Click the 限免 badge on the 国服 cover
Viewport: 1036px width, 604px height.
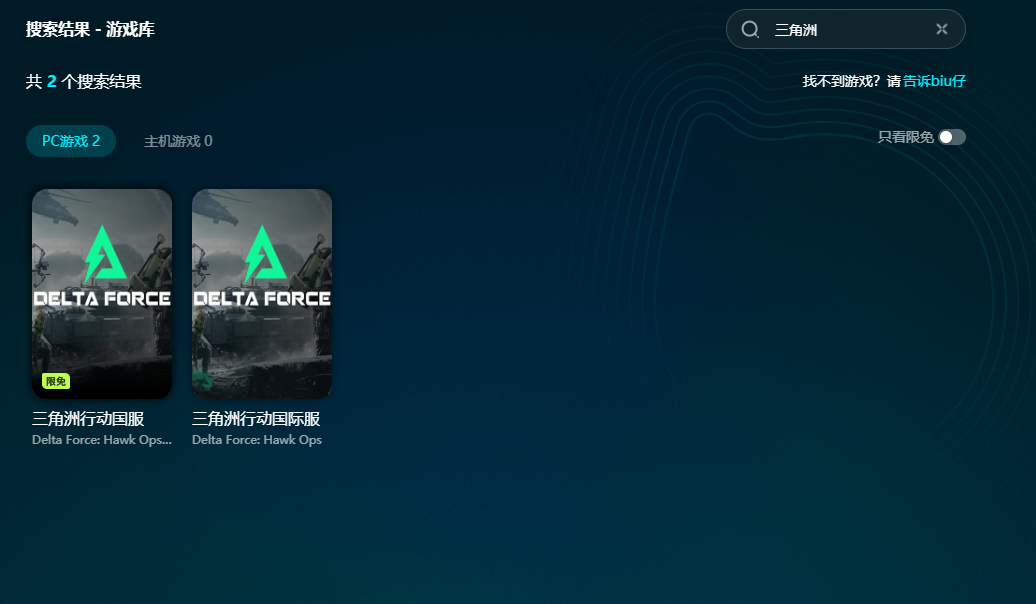[x=56, y=381]
